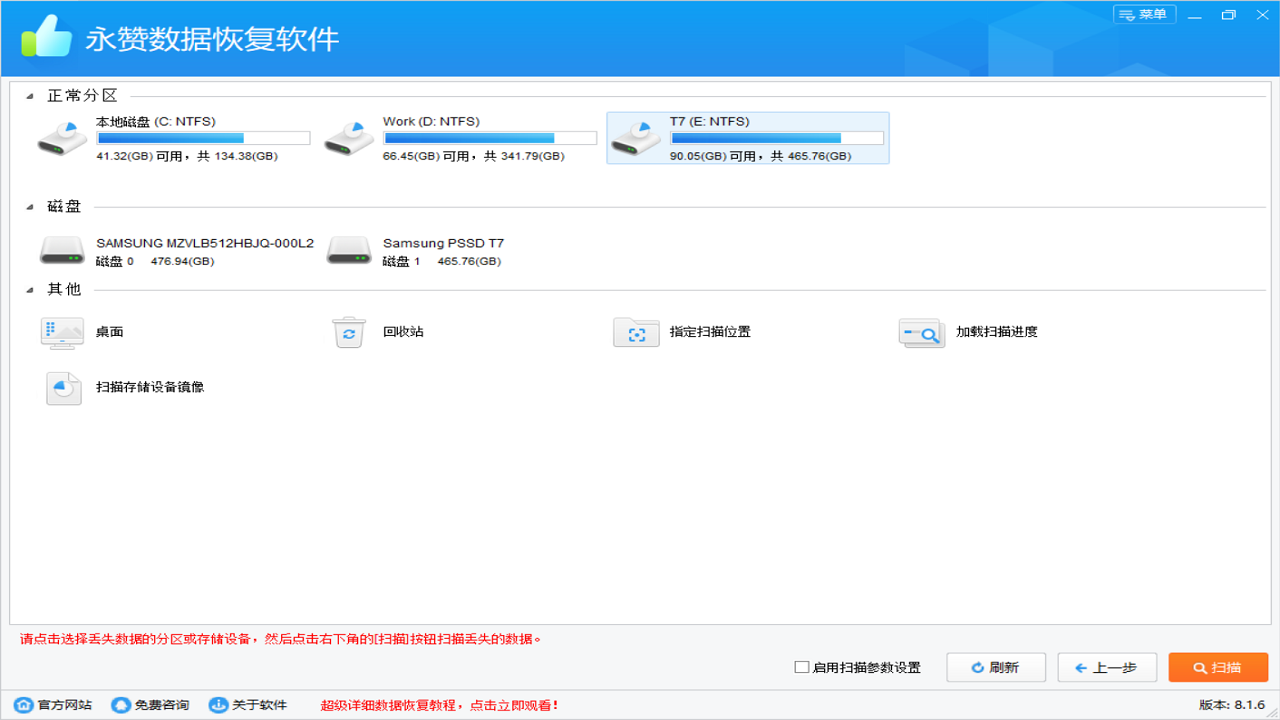Open 加载扫描进度 to load scan progress
The height and width of the screenshot is (720, 1280).
click(921, 332)
